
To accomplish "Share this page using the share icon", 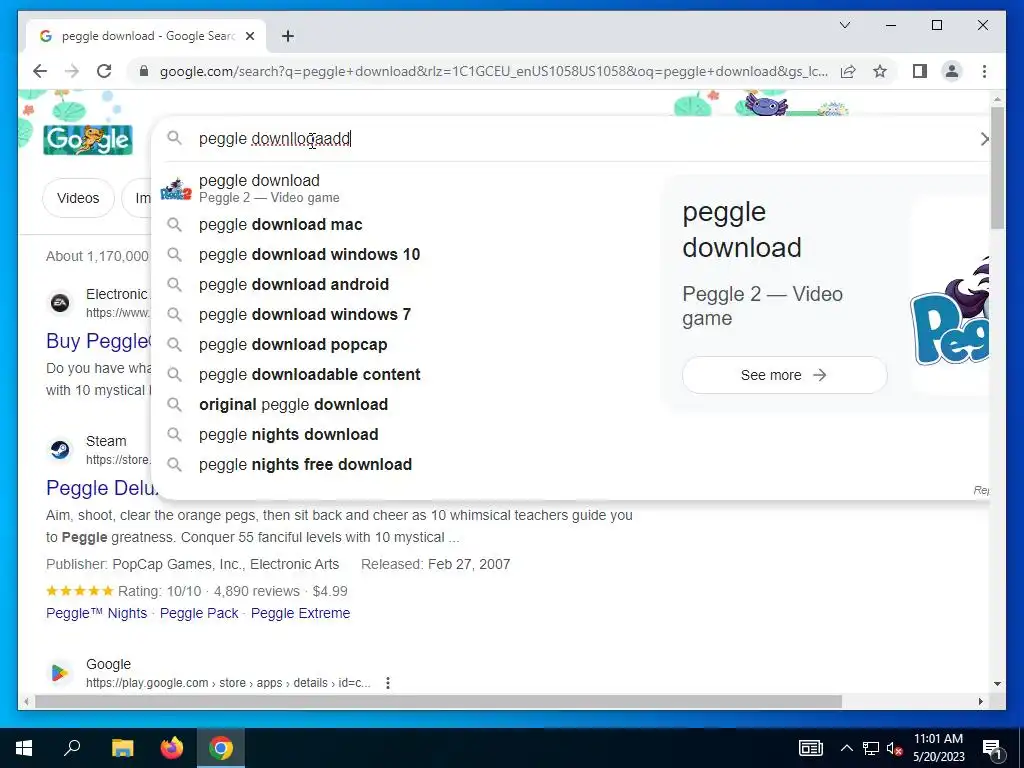I will point(848,71).
